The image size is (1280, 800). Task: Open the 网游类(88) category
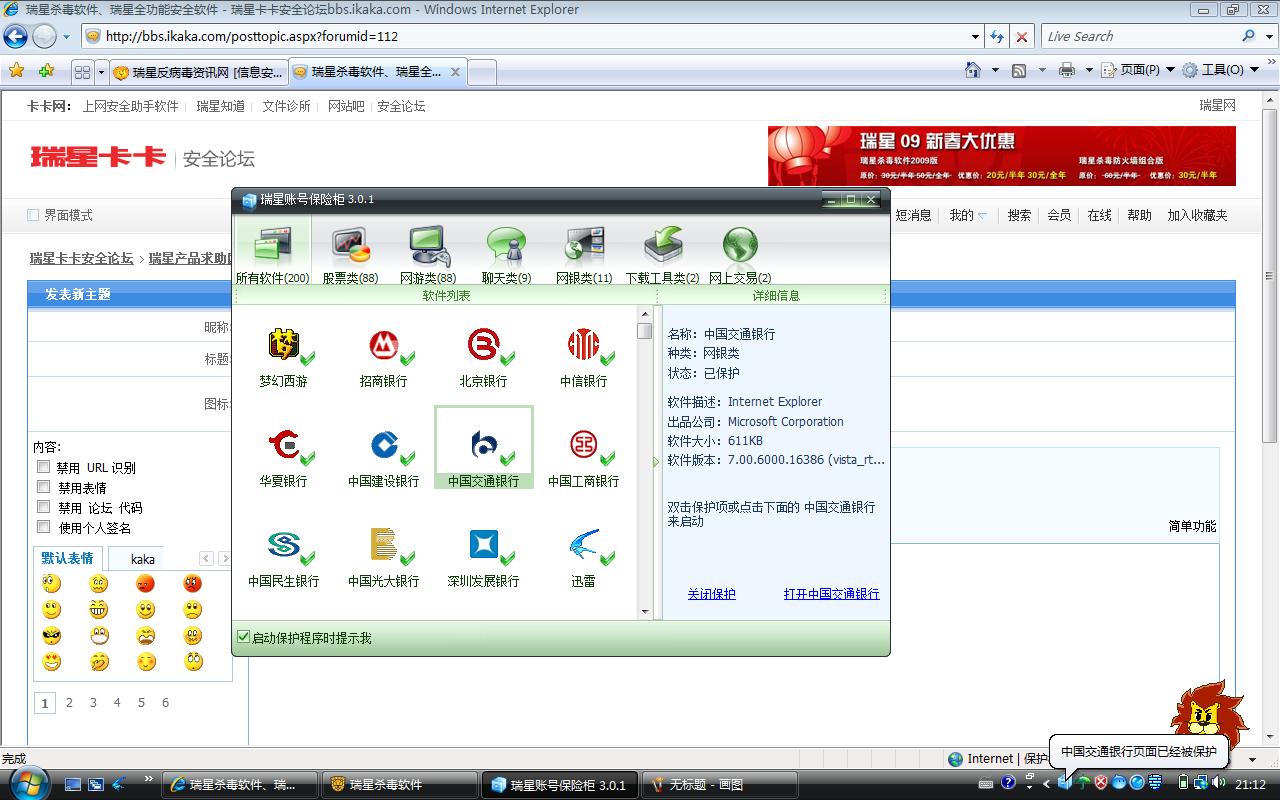coord(428,255)
